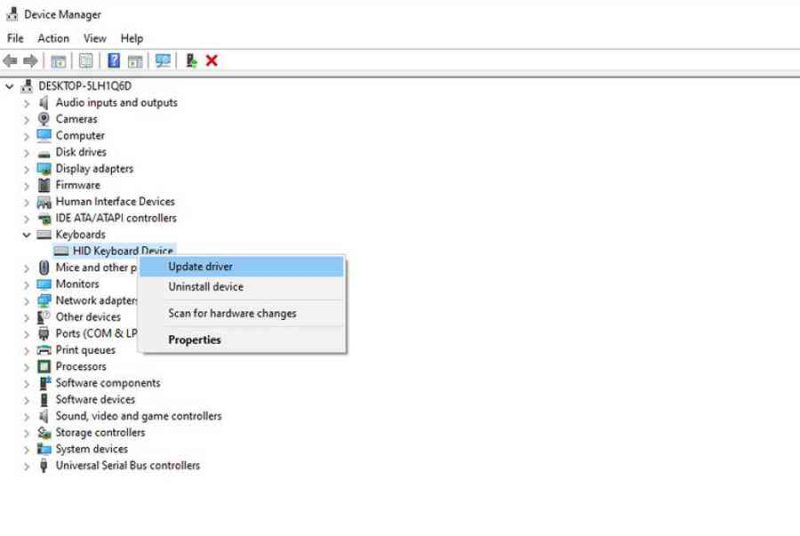Choose Uninstall device from context menu
Image resolution: width=800 pixels, height=536 pixels.
pos(242,287)
